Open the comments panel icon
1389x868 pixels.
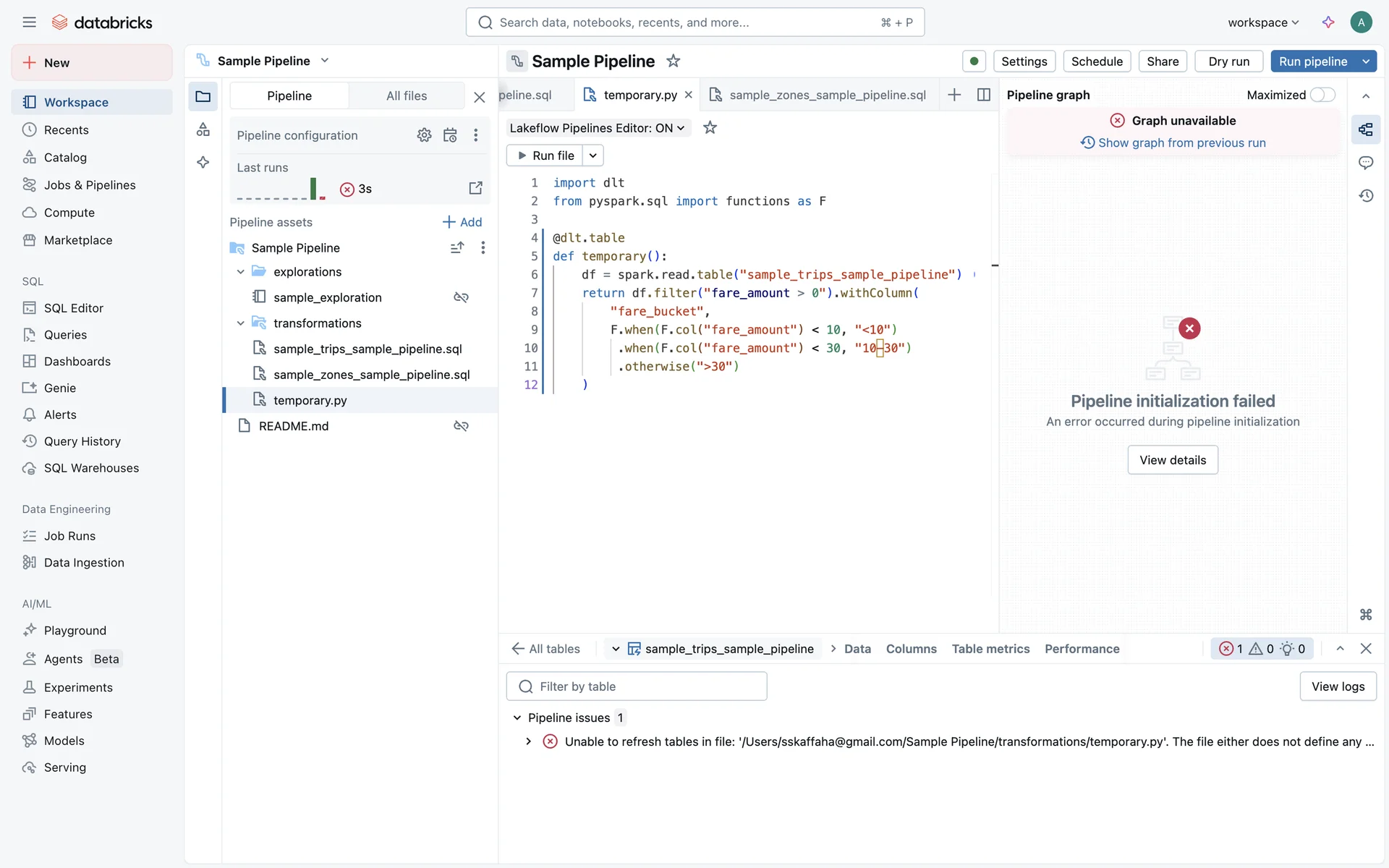point(1366,163)
